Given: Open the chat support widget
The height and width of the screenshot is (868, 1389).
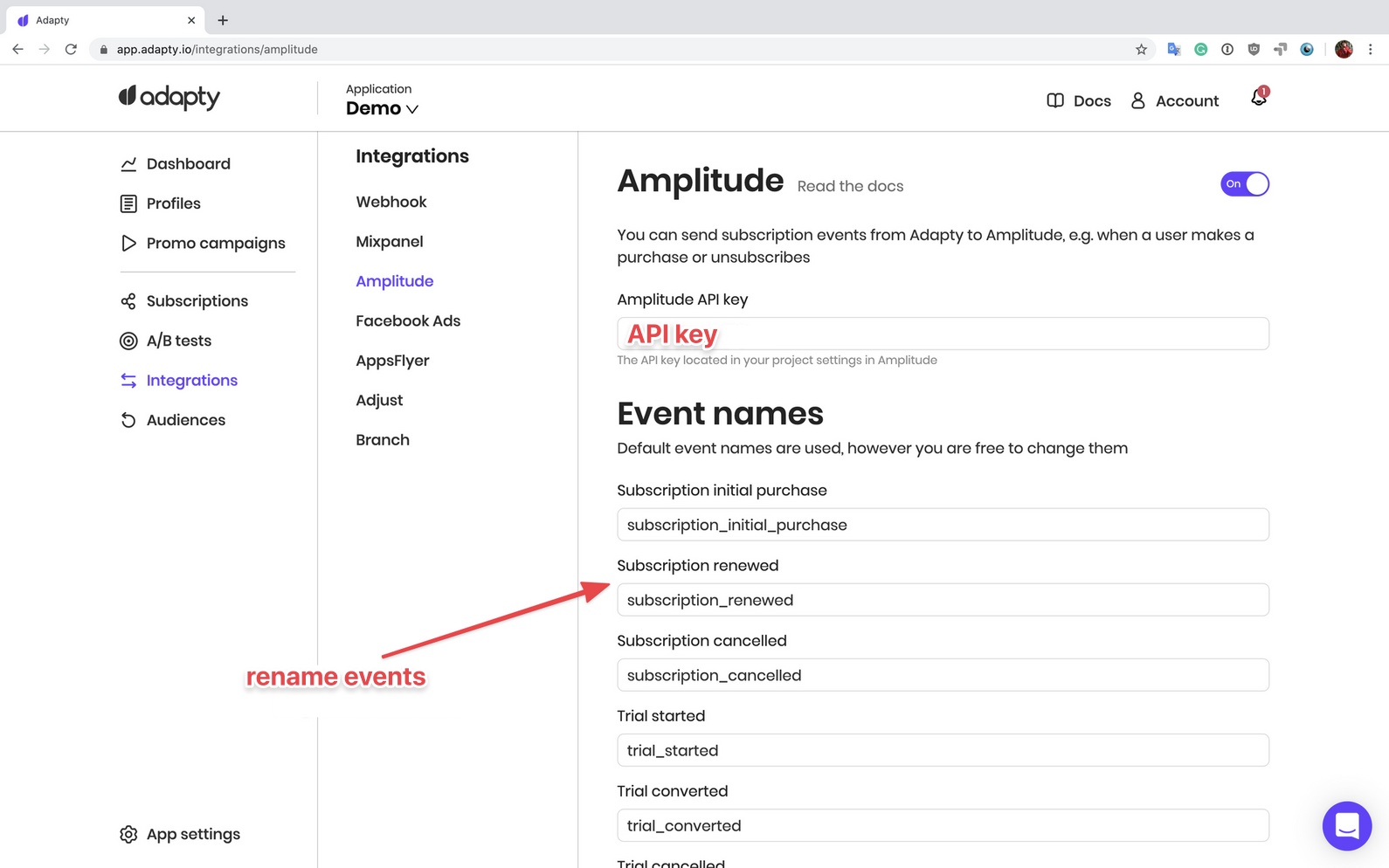Looking at the screenshot, I should pos(1347,825).
